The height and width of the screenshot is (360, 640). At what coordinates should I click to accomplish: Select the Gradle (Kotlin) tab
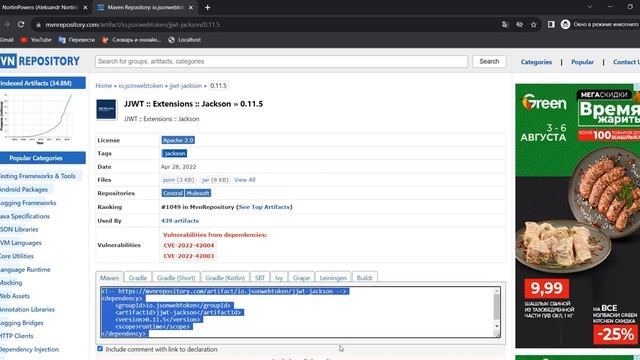pyautogui.click(x=225, y=278)
